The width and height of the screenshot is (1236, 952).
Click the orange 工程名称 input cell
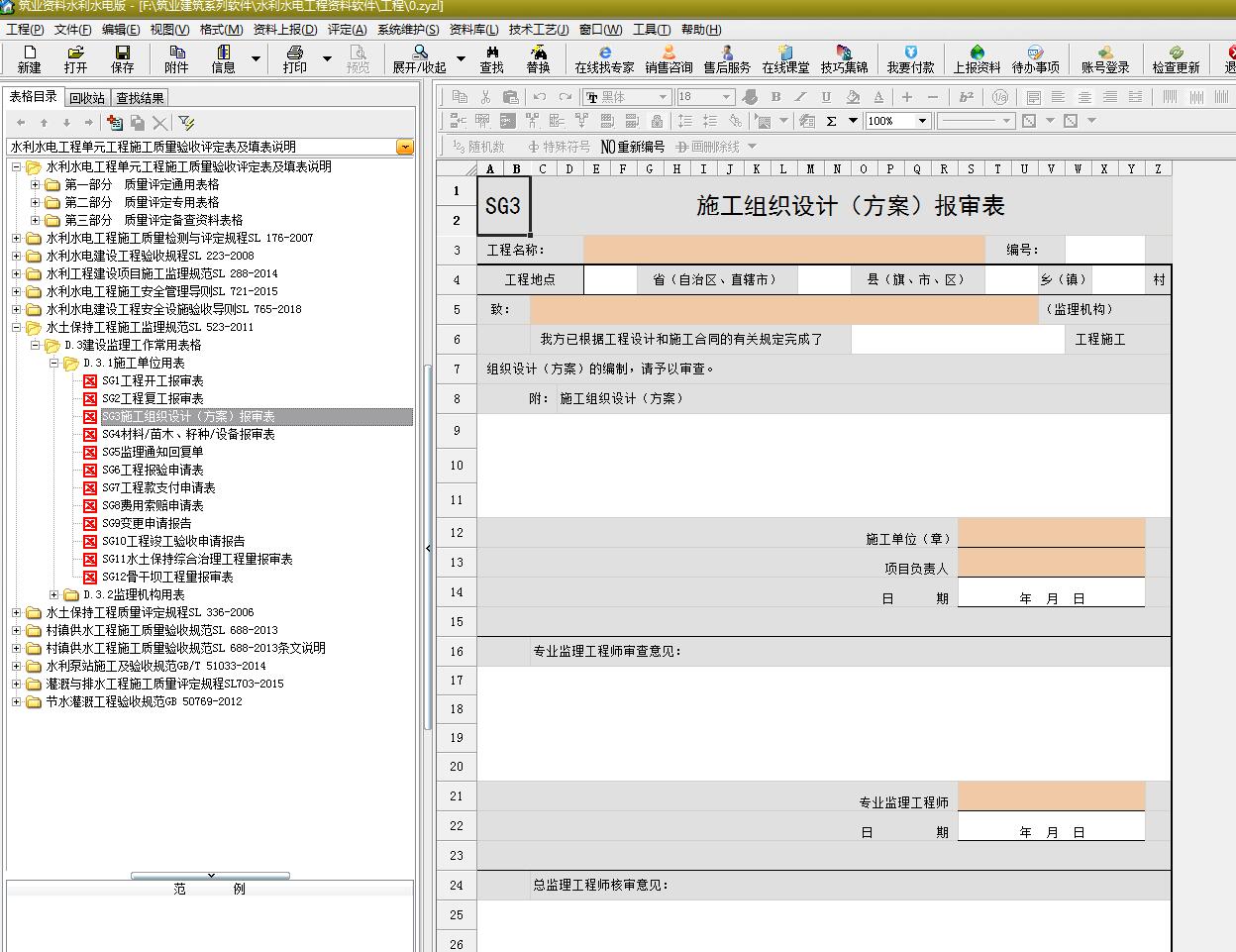(783, 250)
